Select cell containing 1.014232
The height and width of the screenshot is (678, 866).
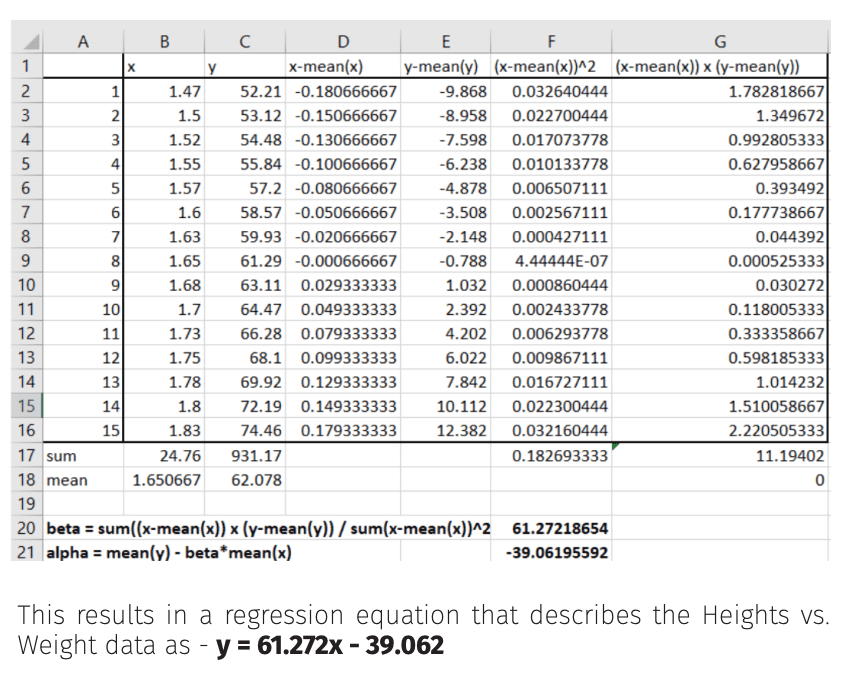point(720,382)
